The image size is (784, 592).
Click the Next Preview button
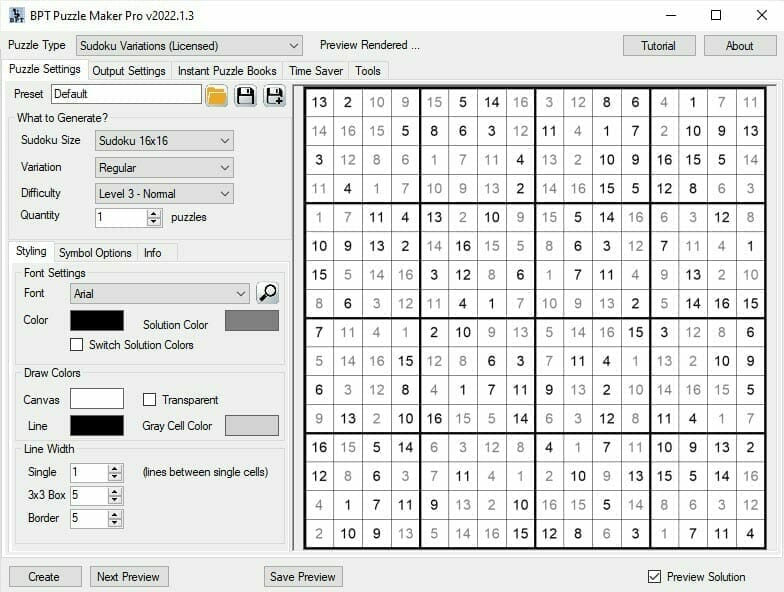click(129, 576)
